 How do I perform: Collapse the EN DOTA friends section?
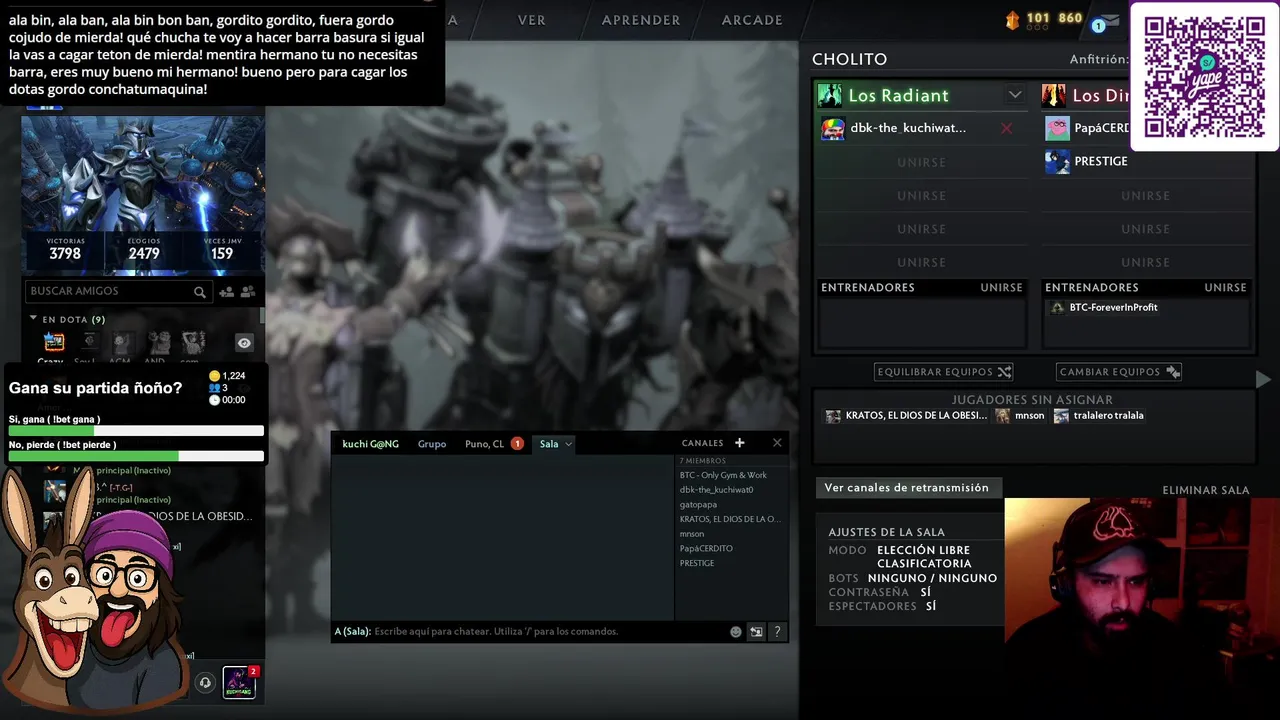coord(33,319)
